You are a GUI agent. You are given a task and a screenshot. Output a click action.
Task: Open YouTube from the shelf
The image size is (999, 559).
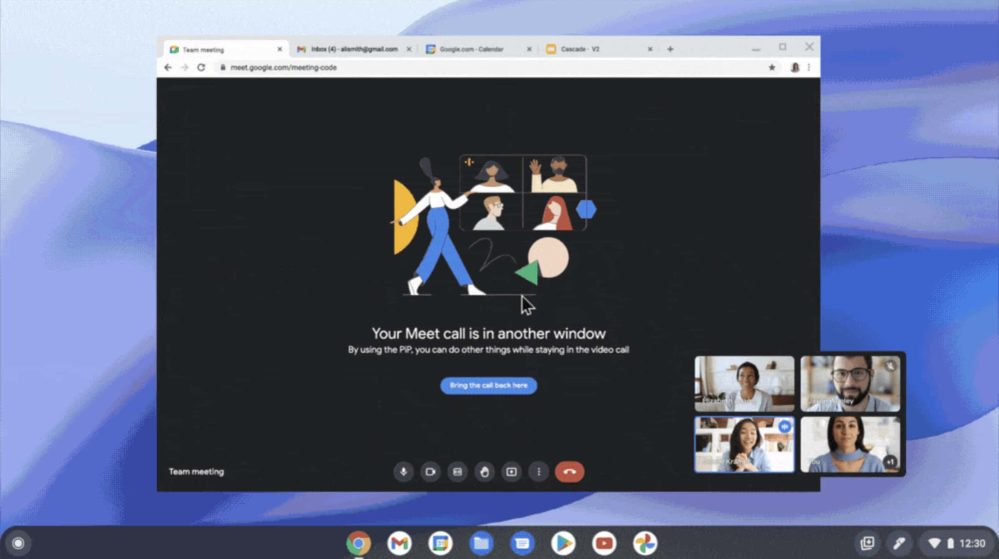(x=604, y=543)
